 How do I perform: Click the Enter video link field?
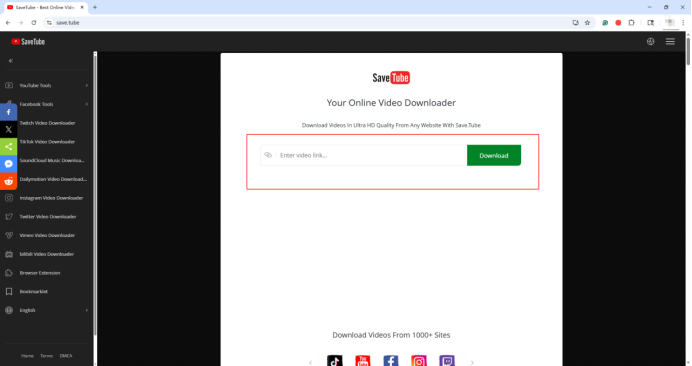(364, 155)
